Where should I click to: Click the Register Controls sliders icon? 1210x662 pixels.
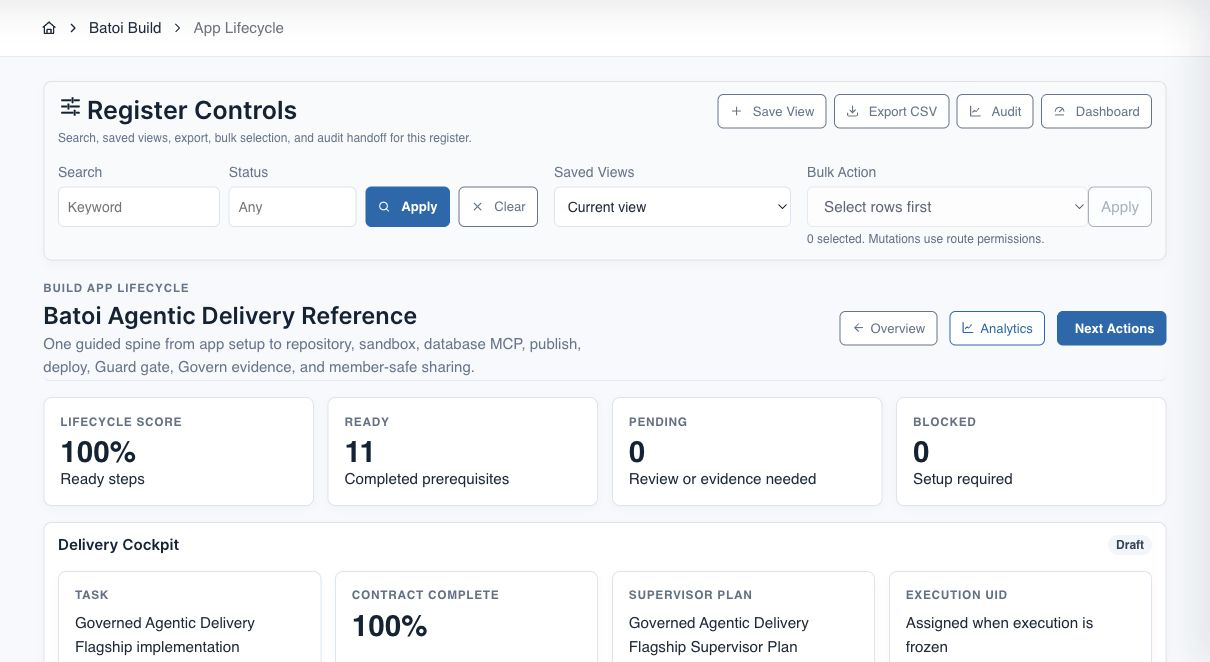[70, 107]
